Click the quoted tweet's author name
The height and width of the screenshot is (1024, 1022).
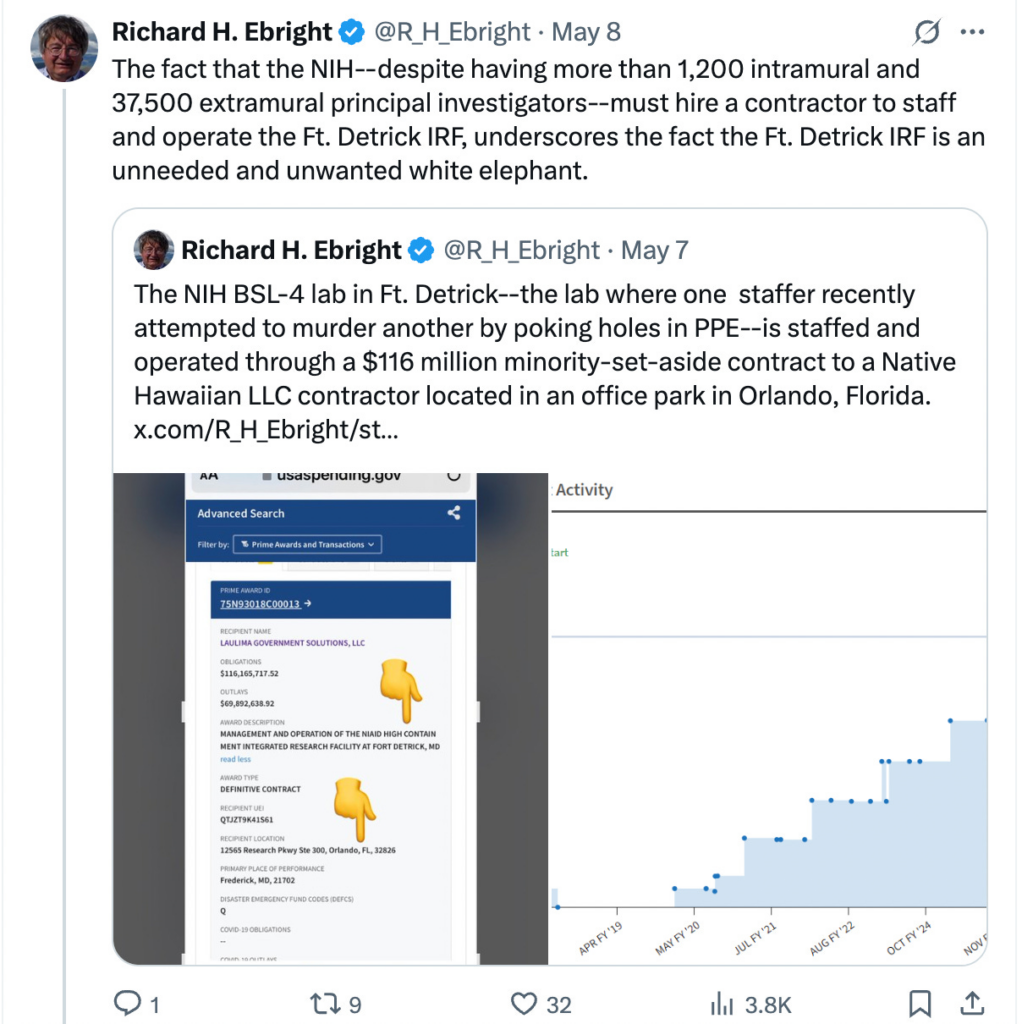pyautogui.click(x=291, y=250)
